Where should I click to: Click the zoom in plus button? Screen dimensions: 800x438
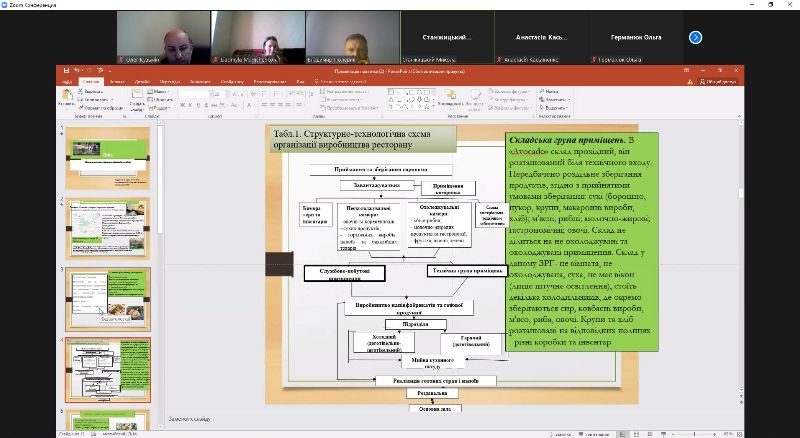tap(715, 434)
